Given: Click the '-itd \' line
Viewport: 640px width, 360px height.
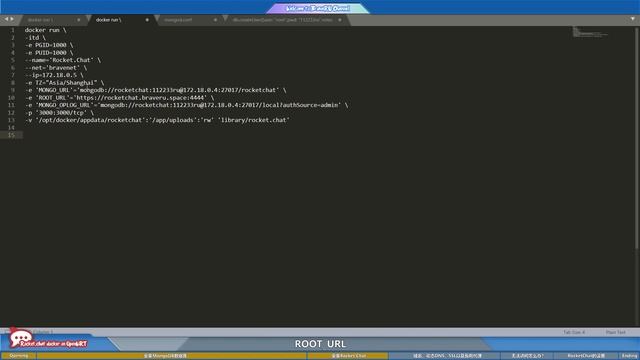Looking at the screenshot, I should pyautogui.click(x=35, y=38).
